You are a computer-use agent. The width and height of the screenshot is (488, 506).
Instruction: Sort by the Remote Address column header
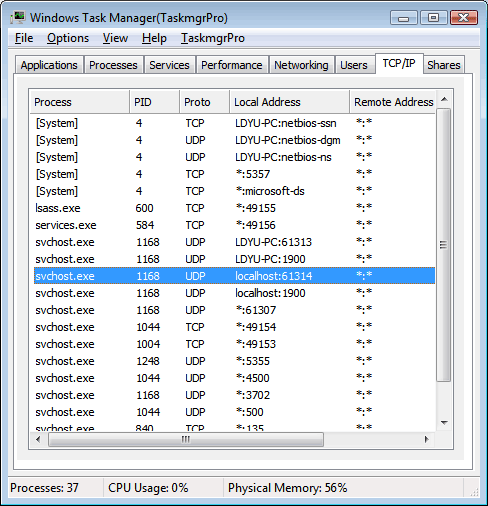(x=393, y=102)
